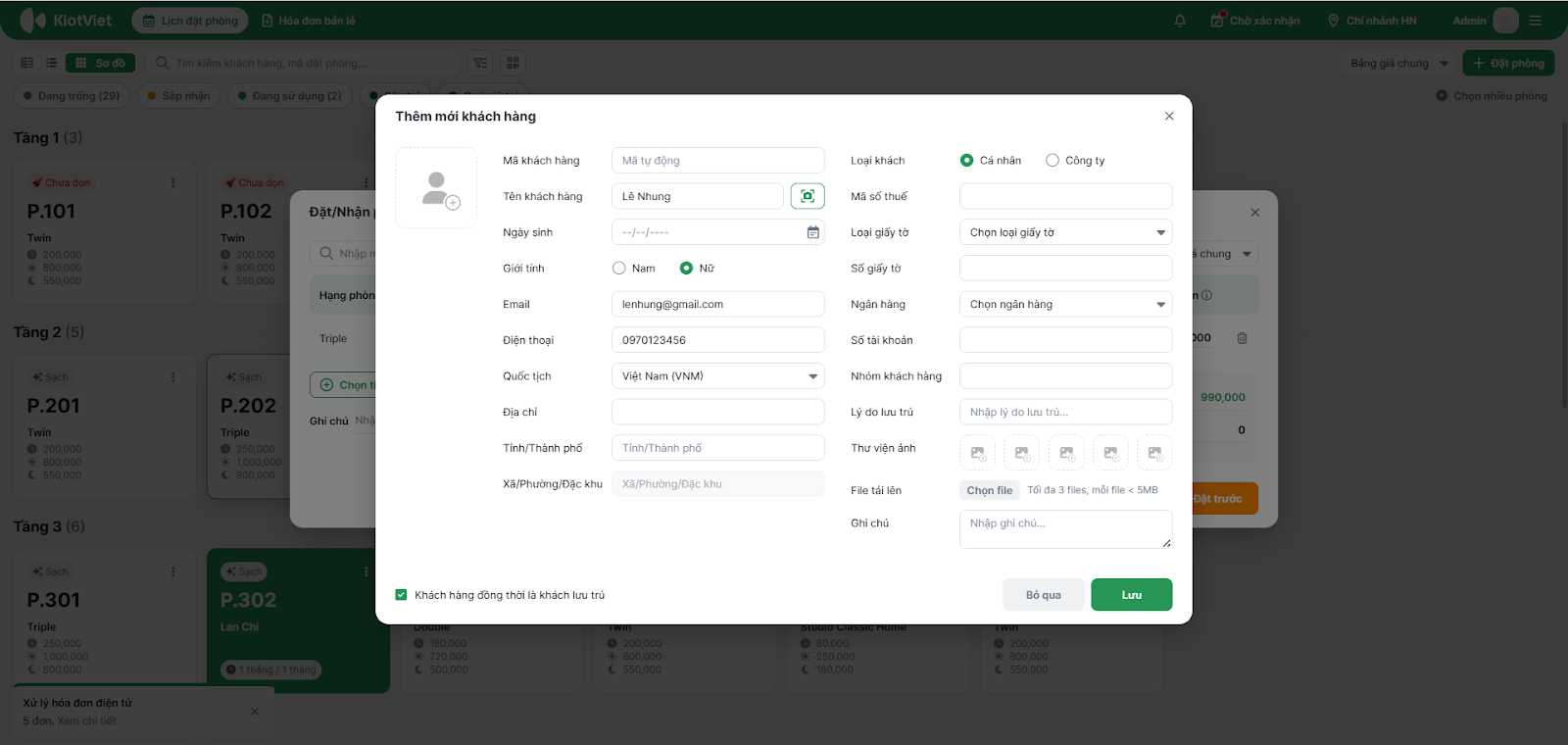Click the customer avatar upload placeholder
1568x745 pixels.
coord(436,188)
